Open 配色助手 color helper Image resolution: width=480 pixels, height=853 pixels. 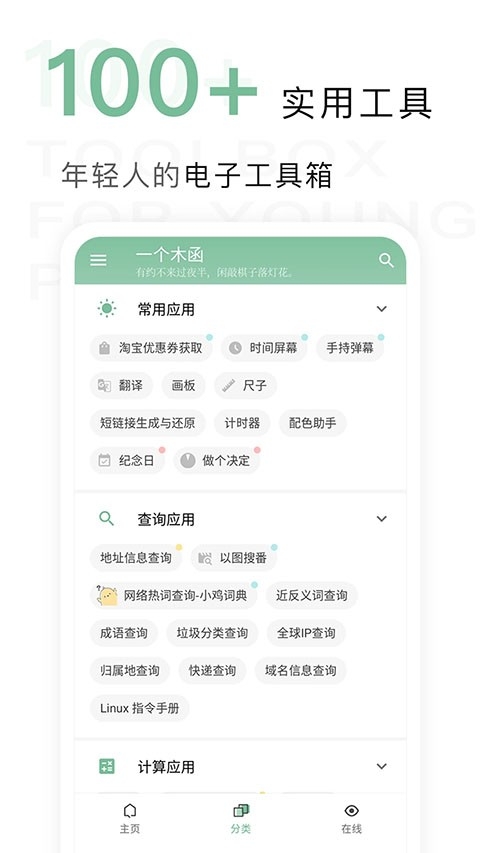[312, 423]
